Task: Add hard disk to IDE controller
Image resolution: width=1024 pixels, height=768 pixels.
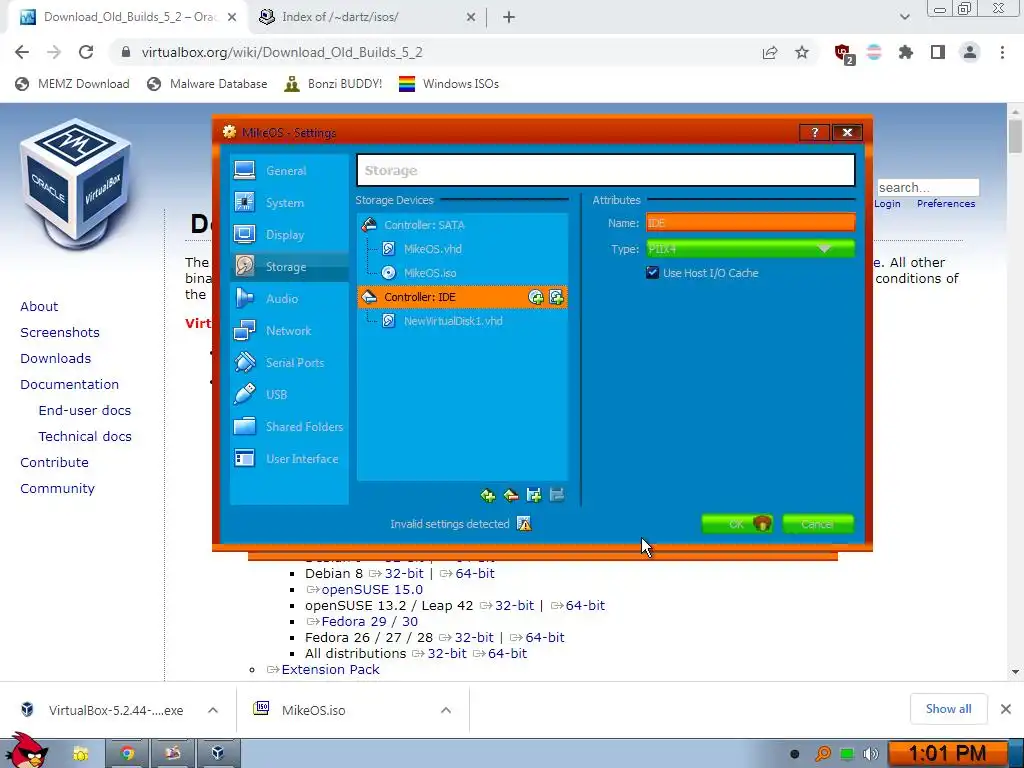Action: click(x=556, y=297)
